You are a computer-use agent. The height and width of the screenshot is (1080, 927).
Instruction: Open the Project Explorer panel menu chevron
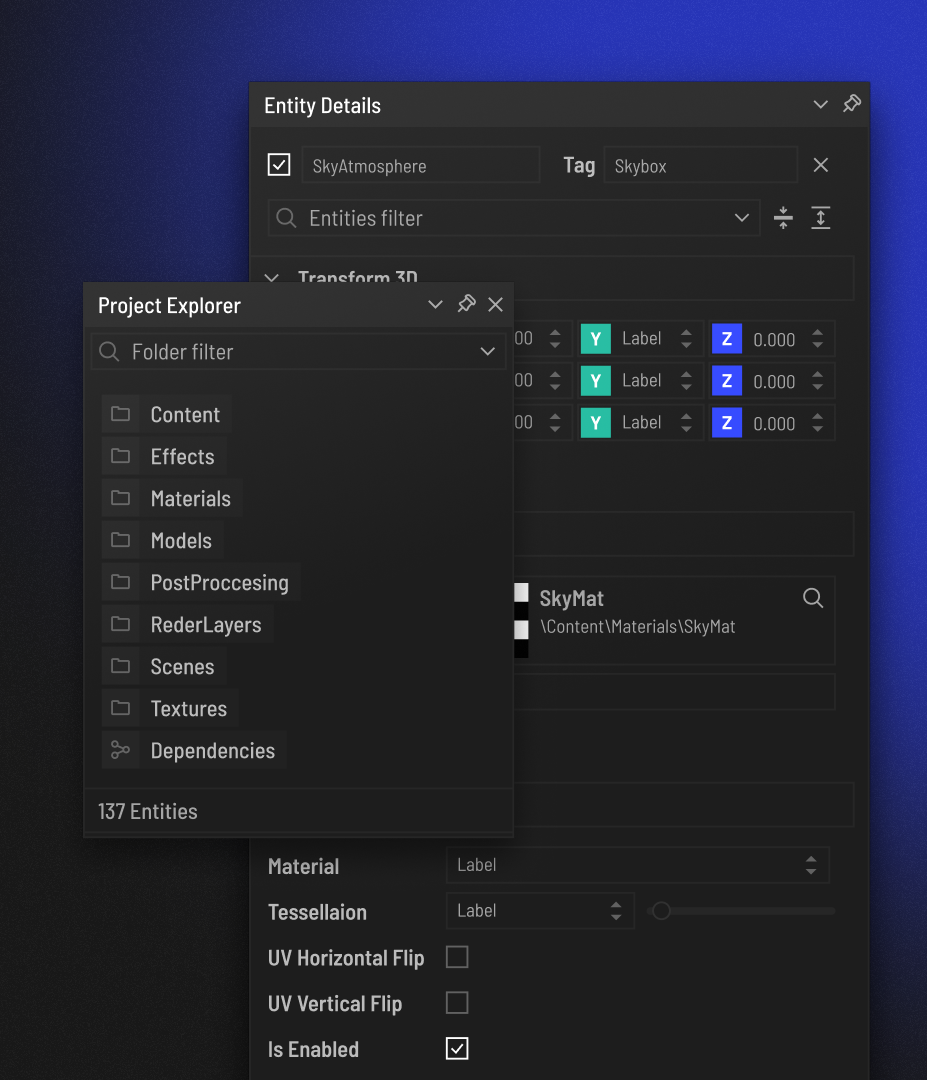pos(435,304)
